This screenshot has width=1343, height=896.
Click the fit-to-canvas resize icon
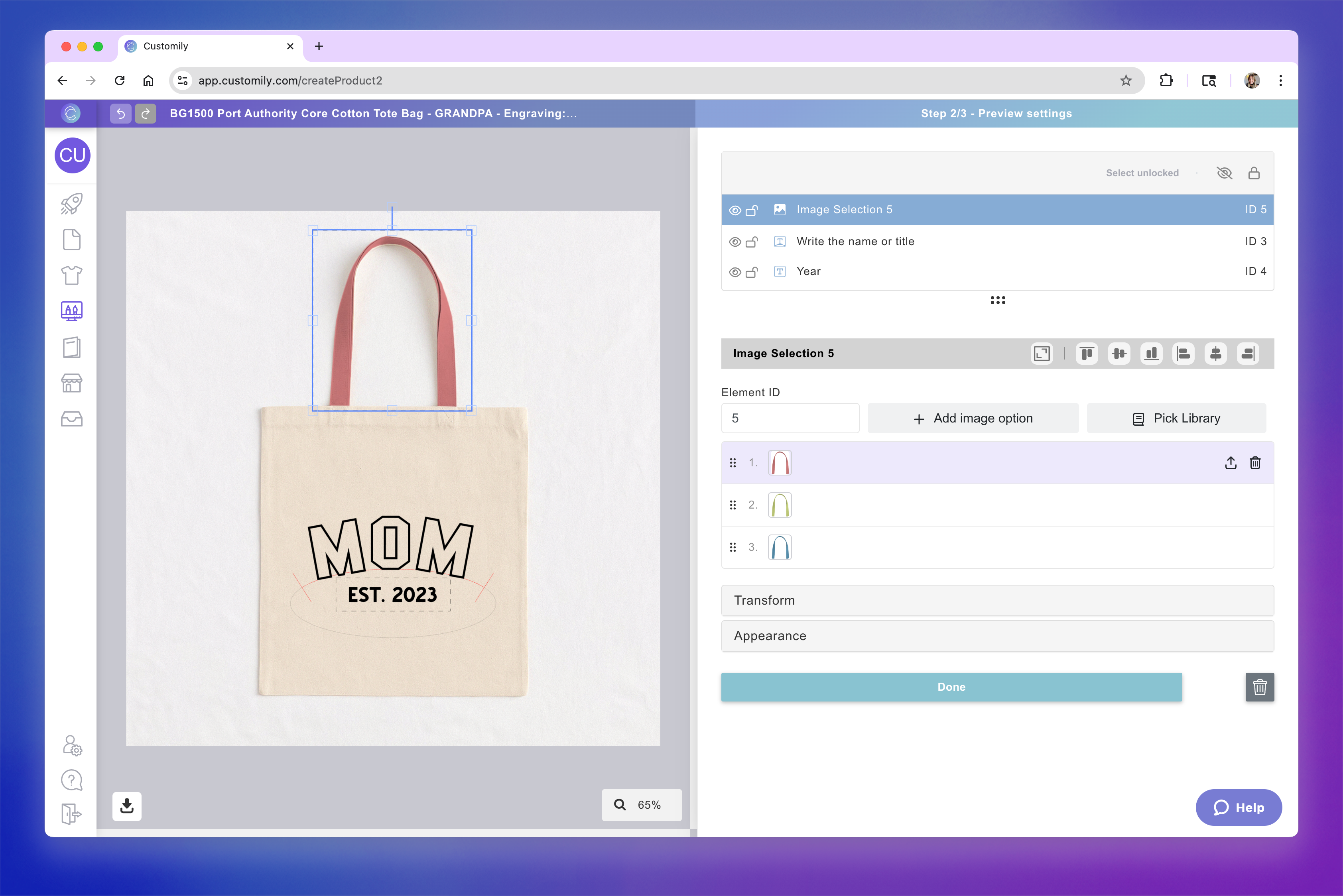tap(1041, 354)
